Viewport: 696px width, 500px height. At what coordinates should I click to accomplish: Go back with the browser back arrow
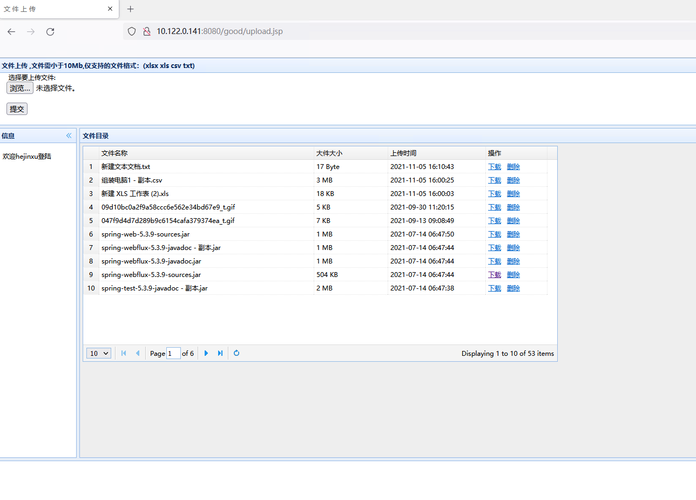(x=12, y=32)
